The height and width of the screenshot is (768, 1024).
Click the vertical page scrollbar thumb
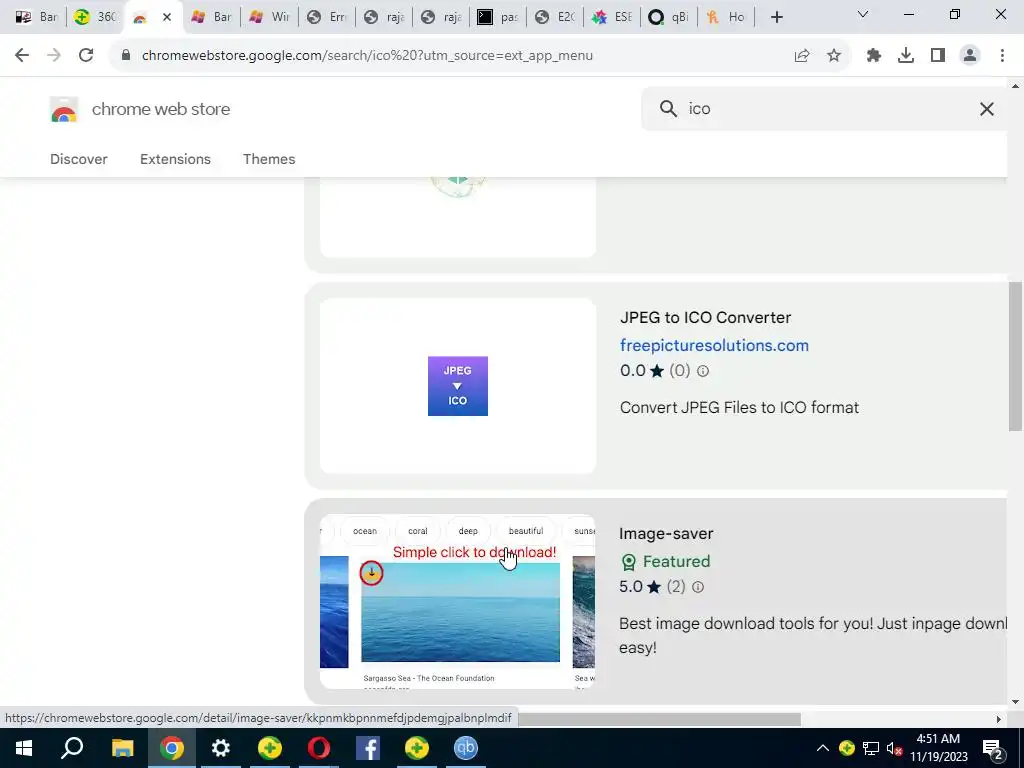pyautogui.click(x=1015, y=356)
